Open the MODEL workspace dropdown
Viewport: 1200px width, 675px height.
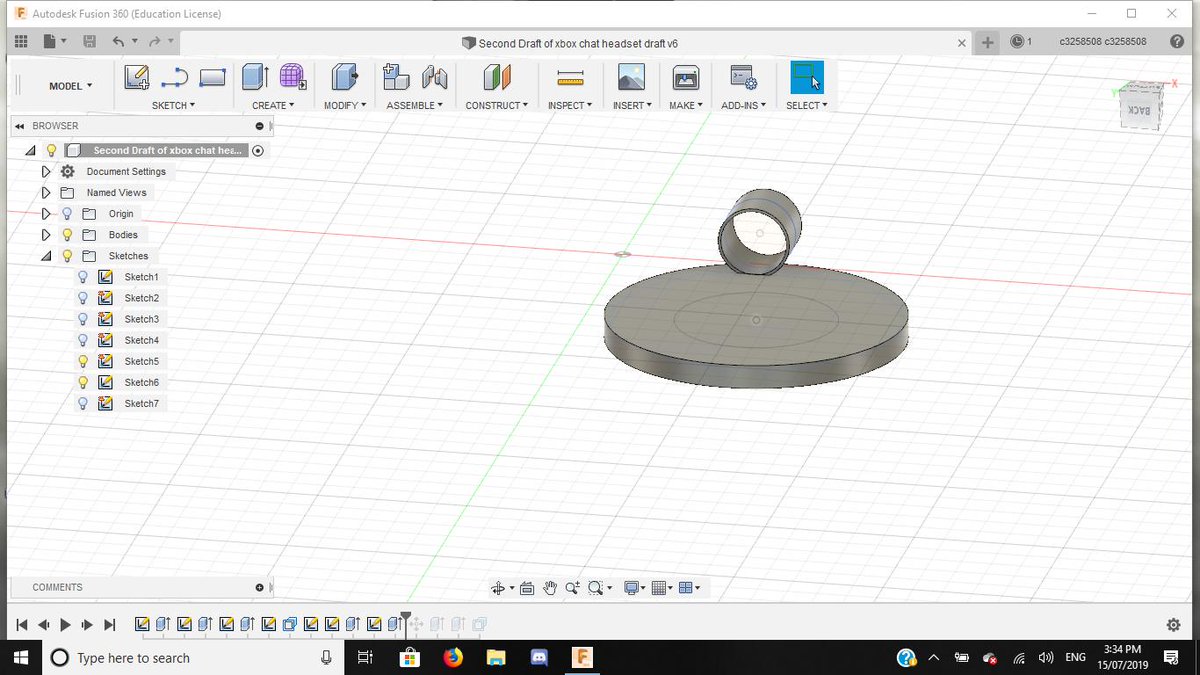[70, 86]
